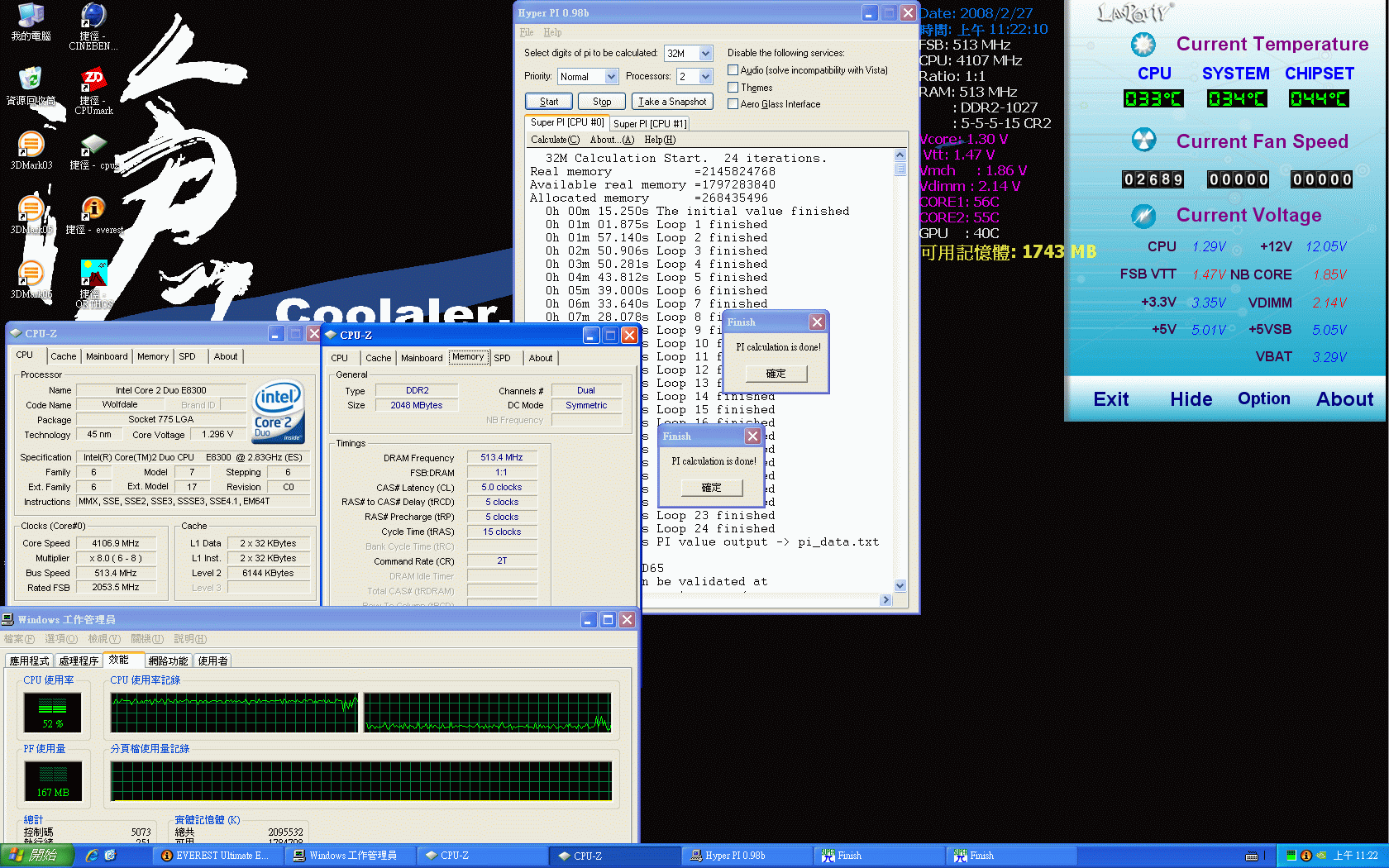Click the Option button in the monitor panel
The image size is (1389, 868).
pos(1263,398)
